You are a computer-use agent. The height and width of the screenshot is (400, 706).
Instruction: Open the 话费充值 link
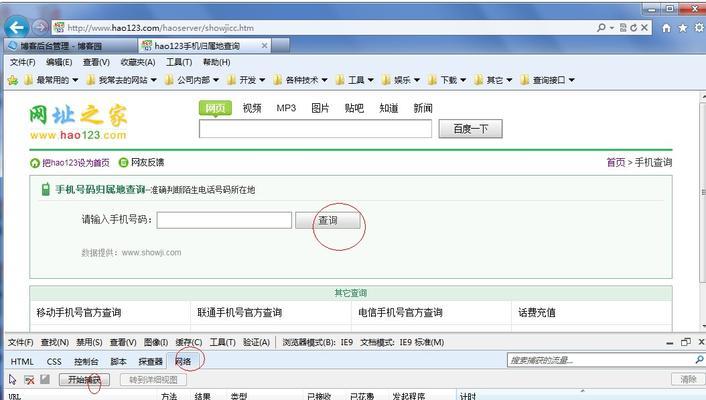click(537, 313)
